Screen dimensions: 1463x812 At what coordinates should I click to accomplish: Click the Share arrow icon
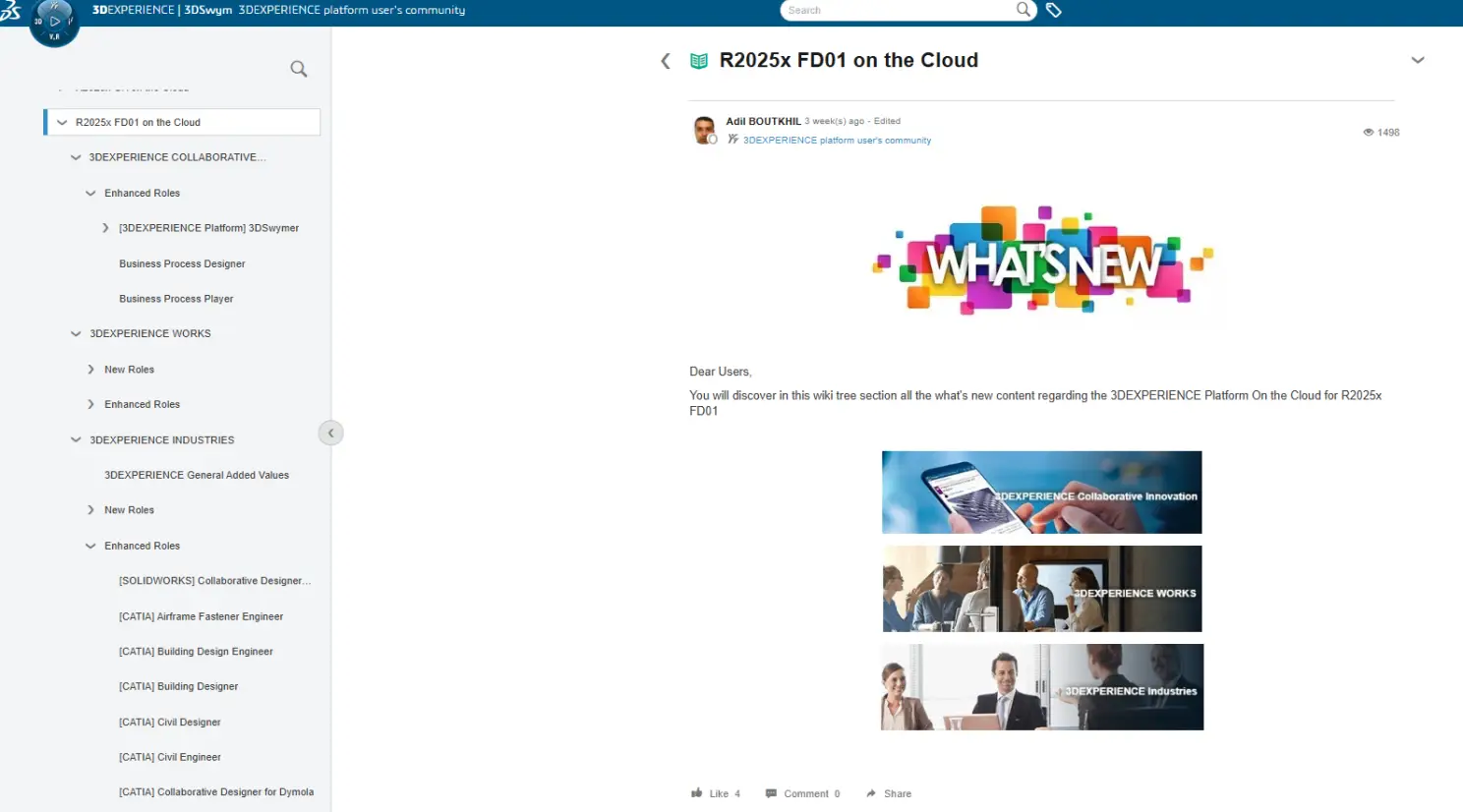[x=871, y=793]
